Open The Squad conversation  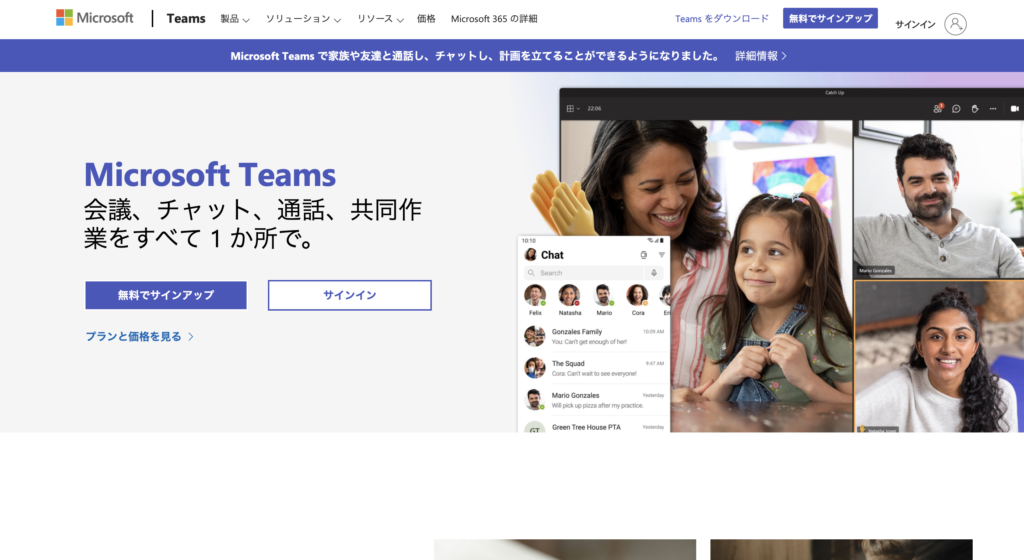click(x=594, y=368)
